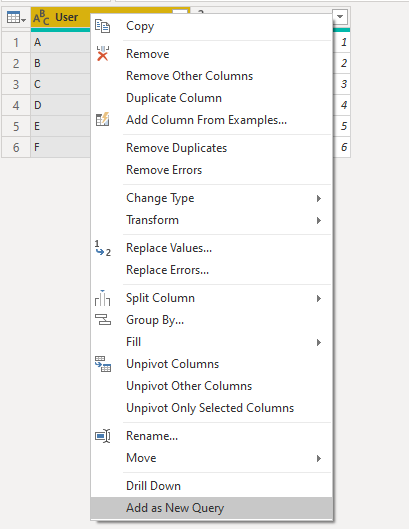409x529 pixels.
Task: Open the table options icon at top-left corner
Action: [x=16, y=17]
